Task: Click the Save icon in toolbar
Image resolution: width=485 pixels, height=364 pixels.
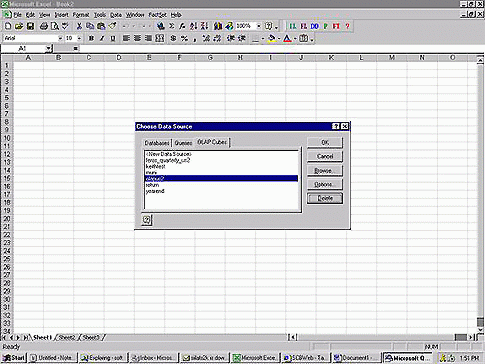Action: (x=30, y=26)
